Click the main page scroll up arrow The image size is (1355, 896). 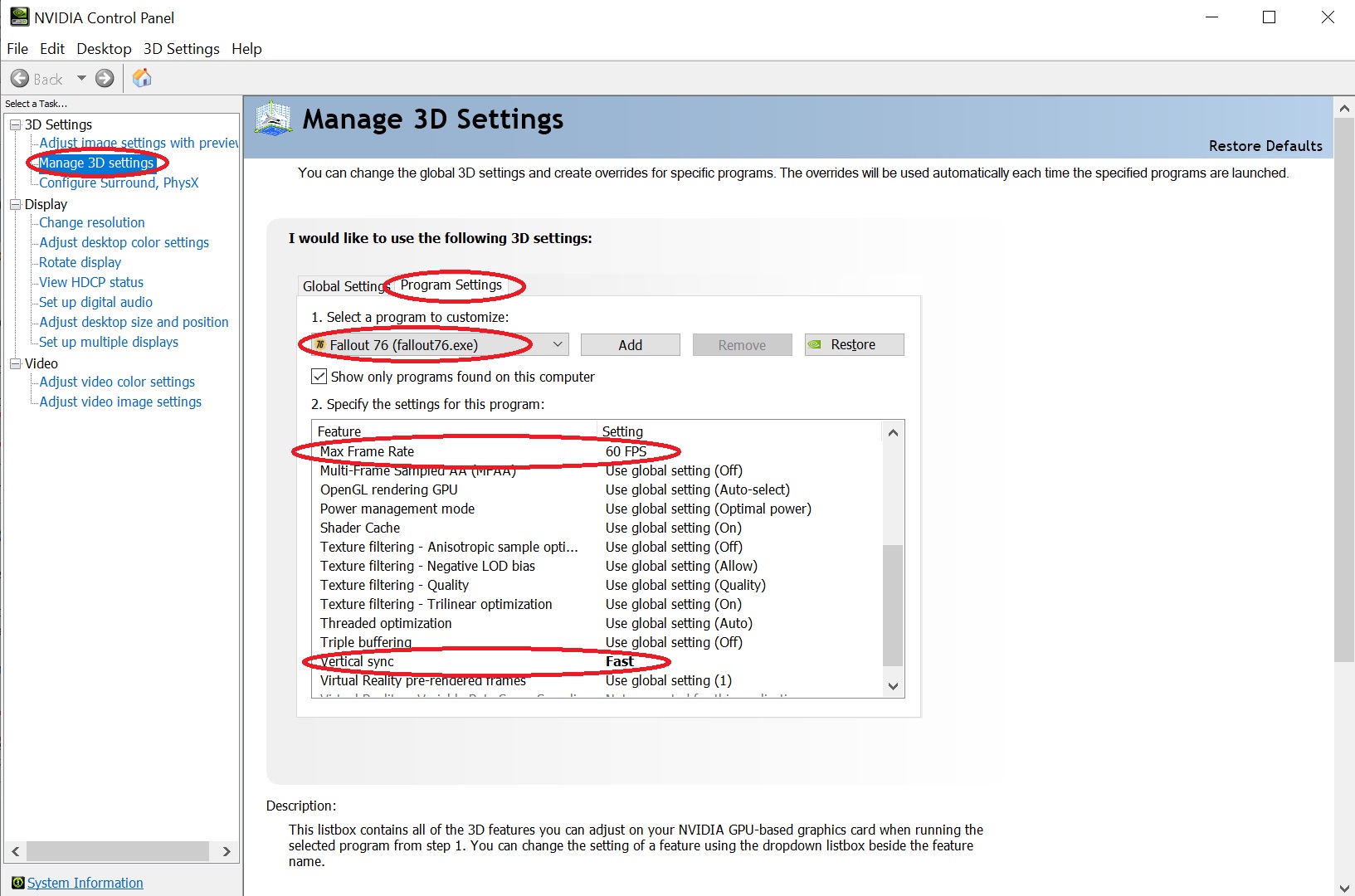click(1344, 108)
